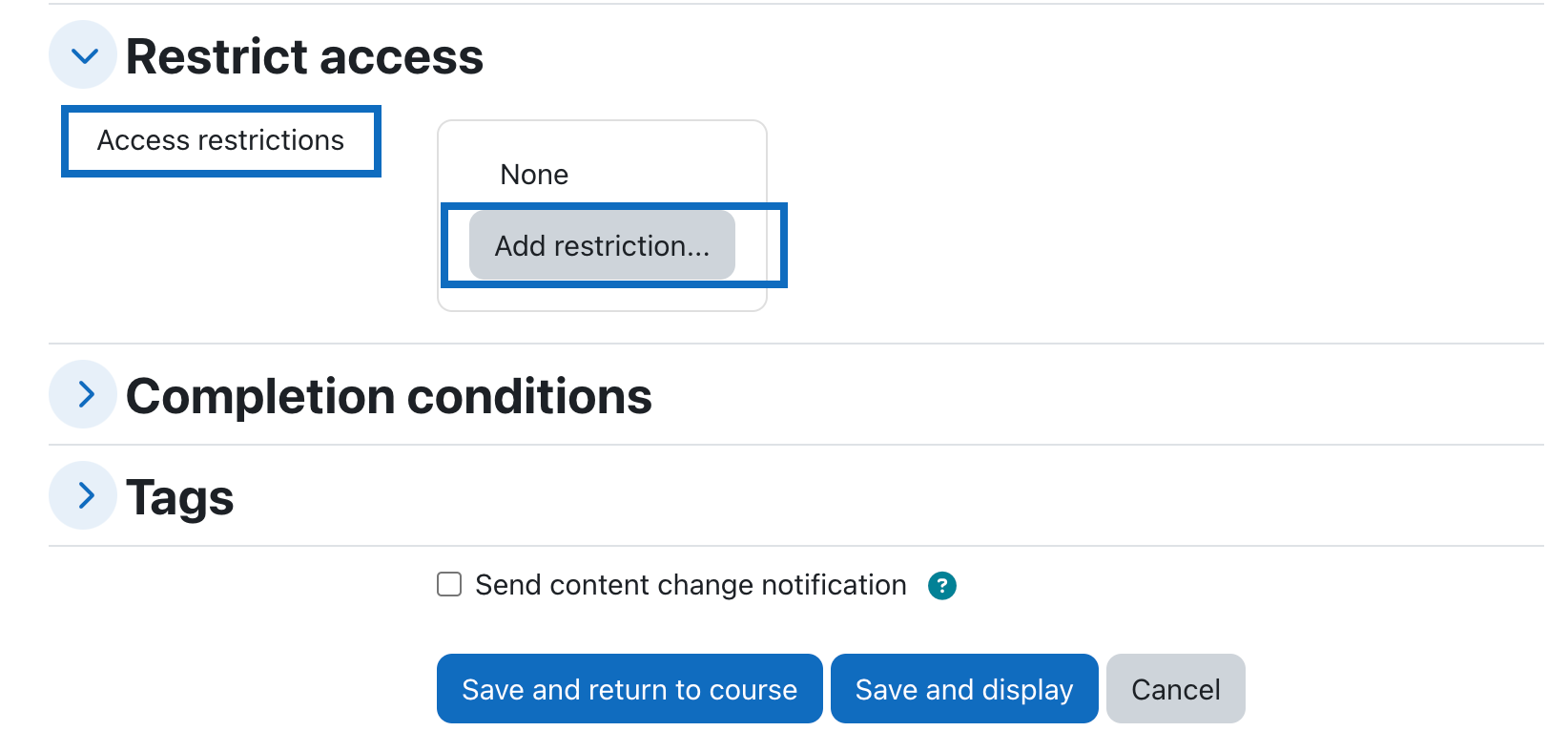The image size is (1568, 752).
Task: Collapse the Restrict access section chevron
Action: [83, 55]
